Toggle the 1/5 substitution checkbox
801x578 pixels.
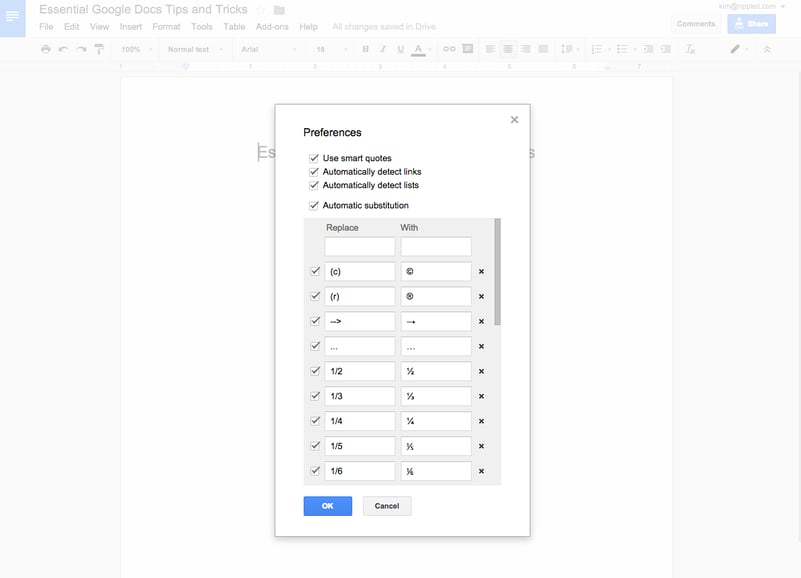click(315, 446)
